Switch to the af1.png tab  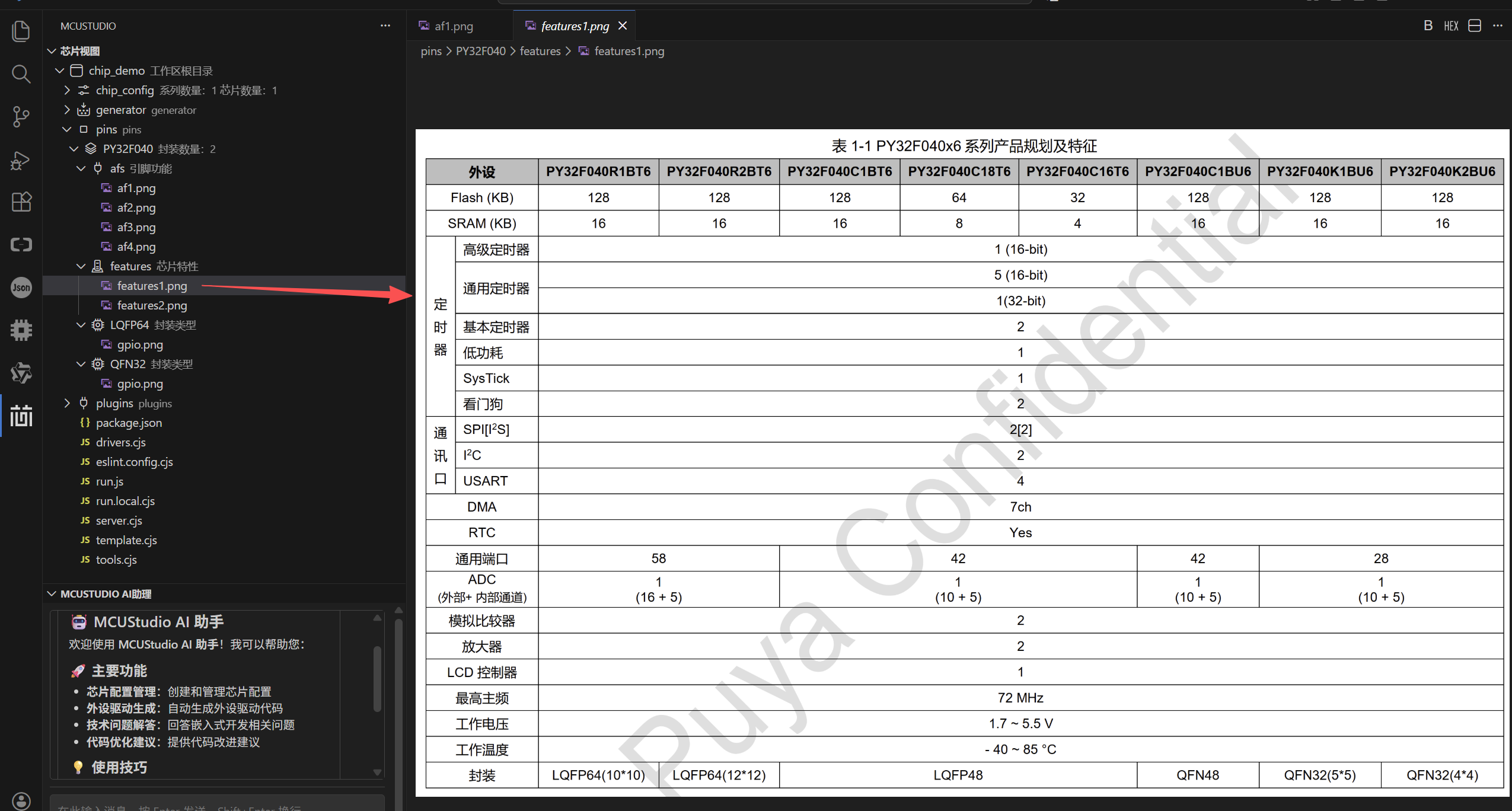[x=453, y=26]
